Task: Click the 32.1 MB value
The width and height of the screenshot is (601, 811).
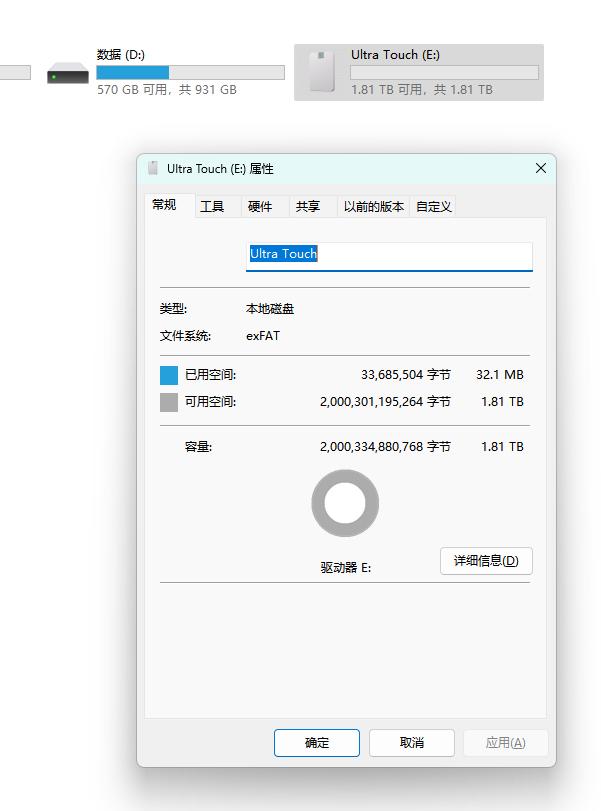Action: pos(500,374)
